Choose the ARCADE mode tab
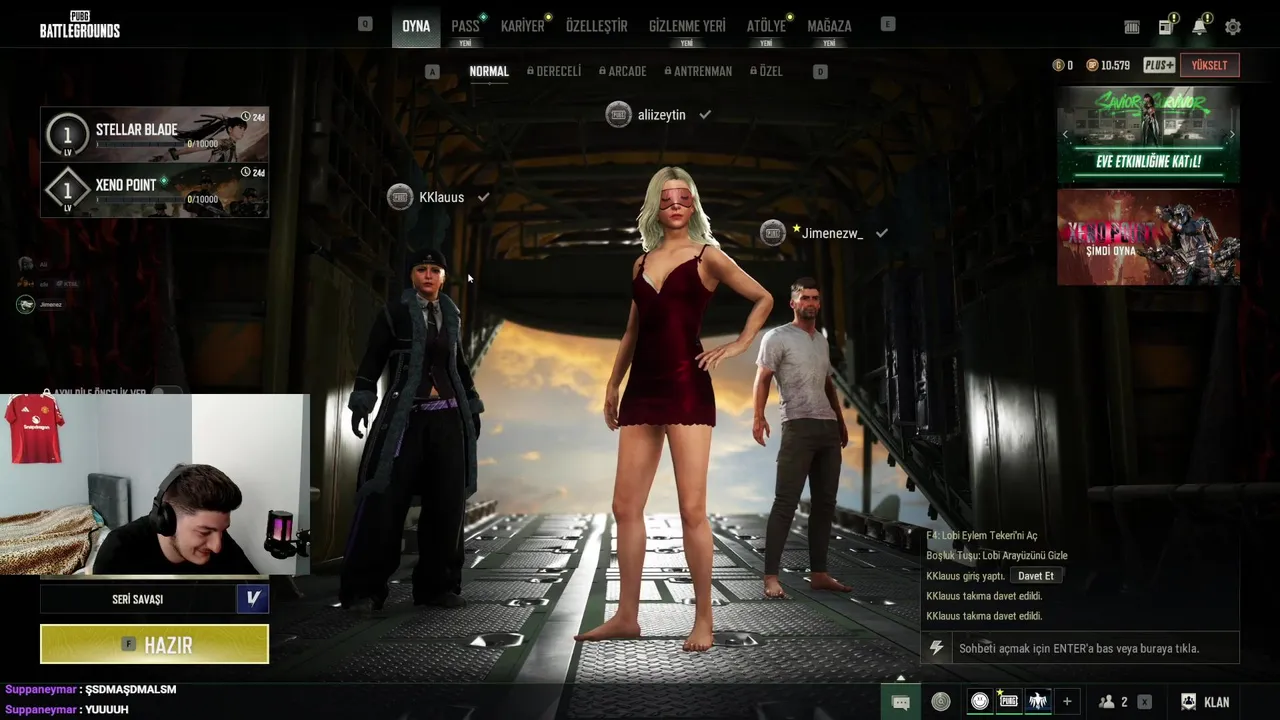The width and height of the screenshot is (1280, 720). coord(622,71)
